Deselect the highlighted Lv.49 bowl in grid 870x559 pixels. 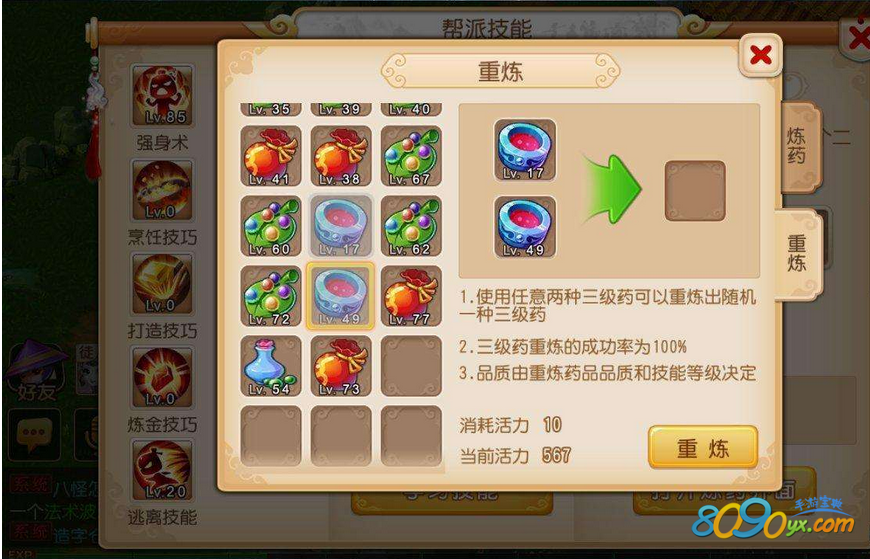coord(341,296)
